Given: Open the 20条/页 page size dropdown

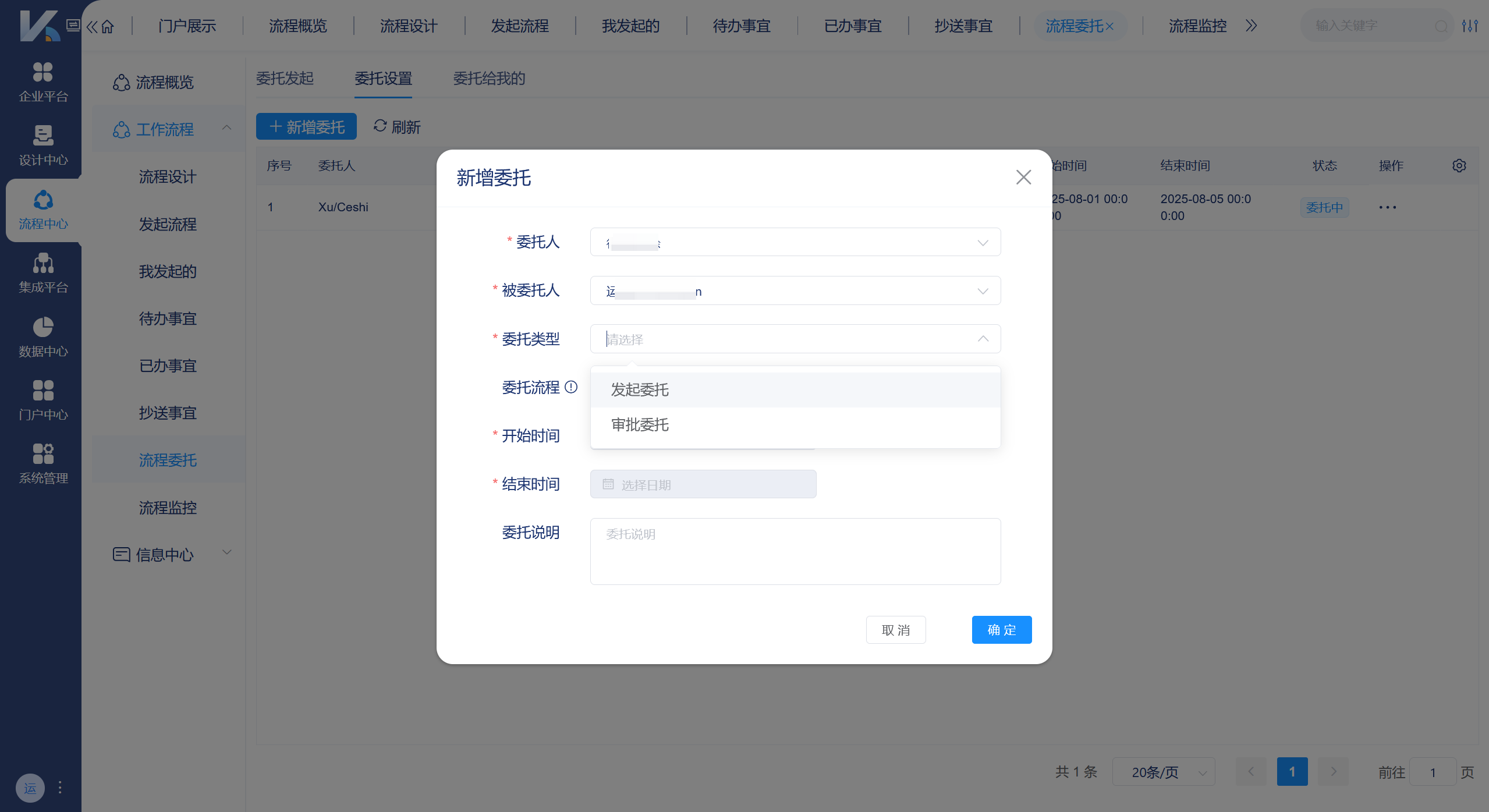Looking at the screenshot, I should 1163,771.
